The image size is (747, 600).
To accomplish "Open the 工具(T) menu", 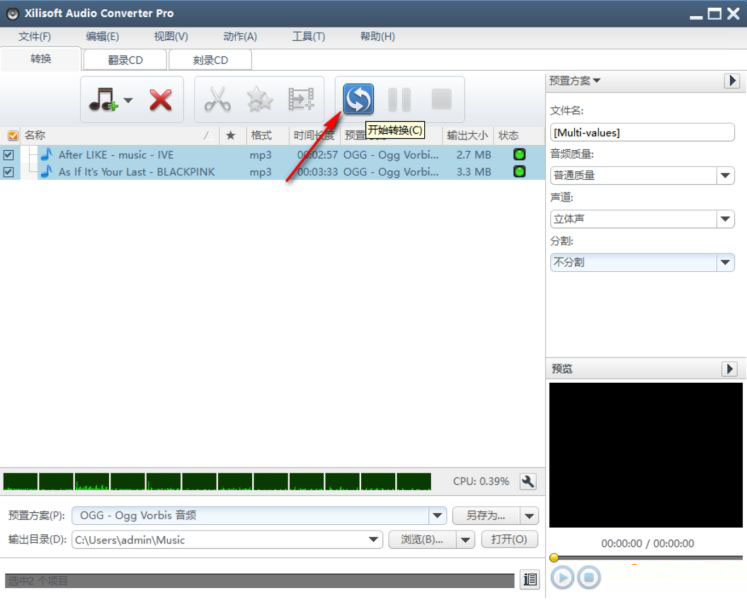I will click(x=308, y=36).
